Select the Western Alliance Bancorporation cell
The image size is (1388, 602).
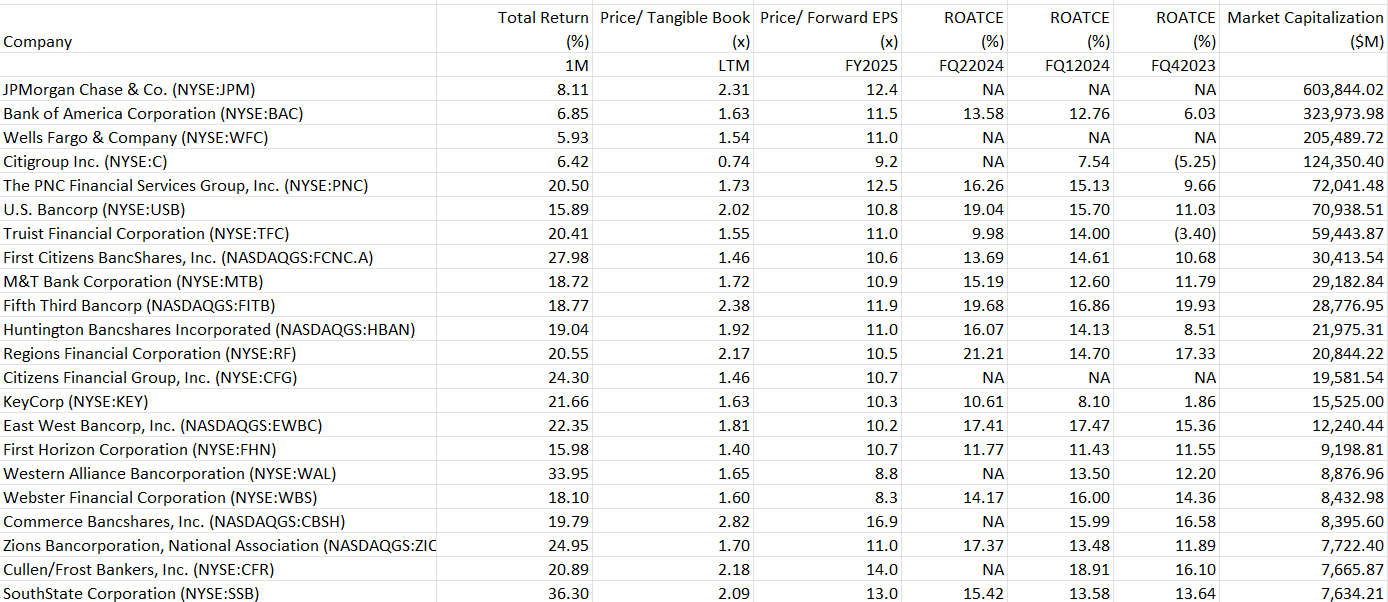[x=218, y=473]
